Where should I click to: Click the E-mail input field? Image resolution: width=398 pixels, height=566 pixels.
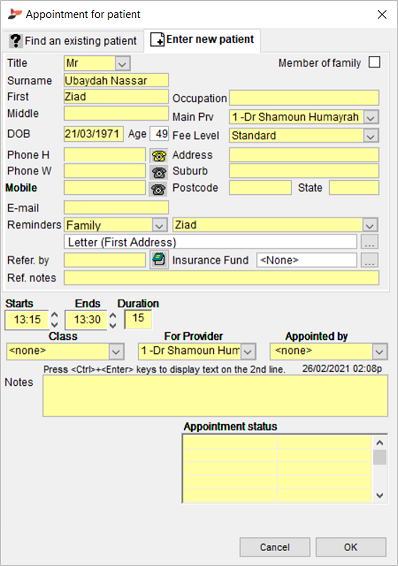(116, 208)
